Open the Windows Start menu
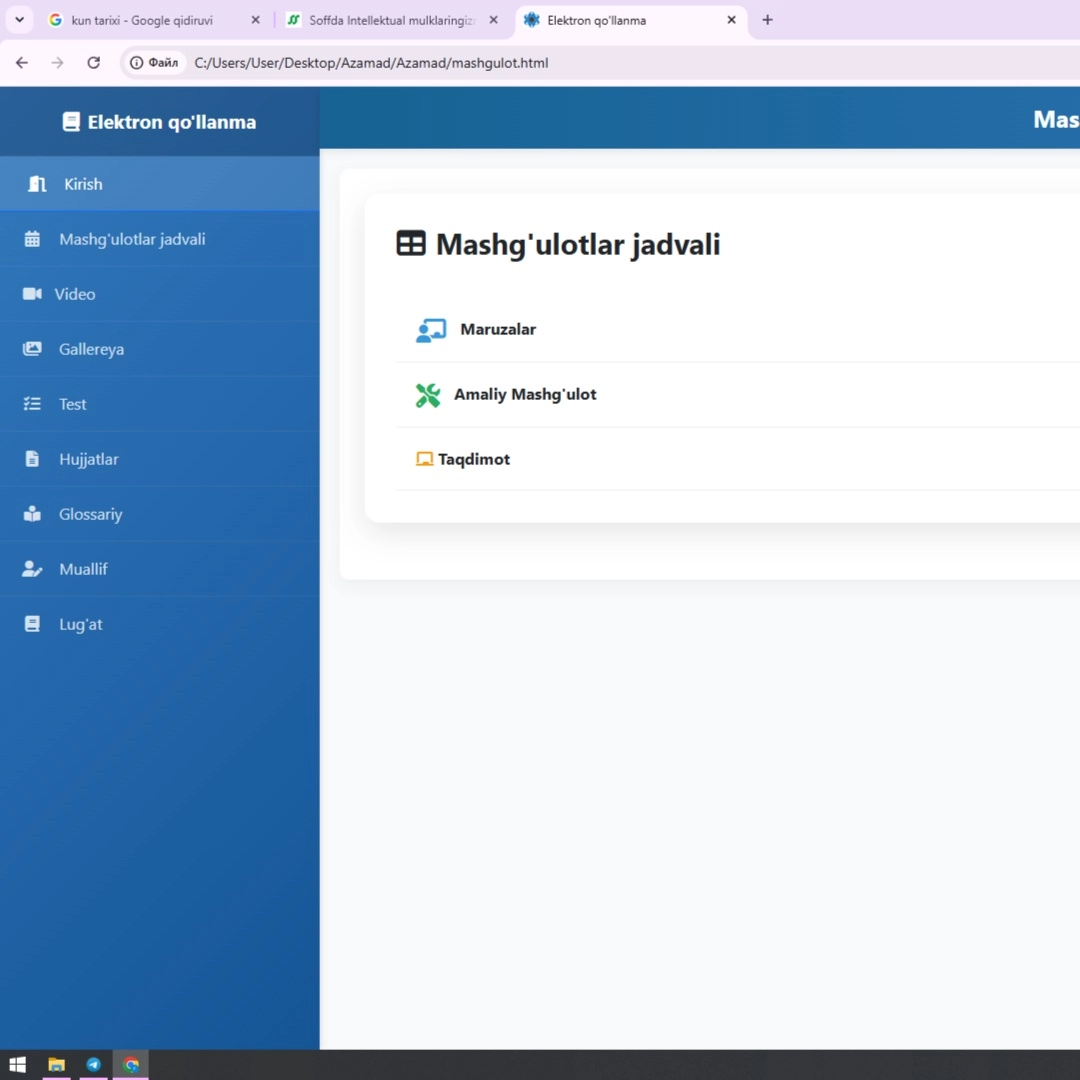The height and width of the screenshot is (1080, 1080). pyautogui.click(x=17, y=1065)
